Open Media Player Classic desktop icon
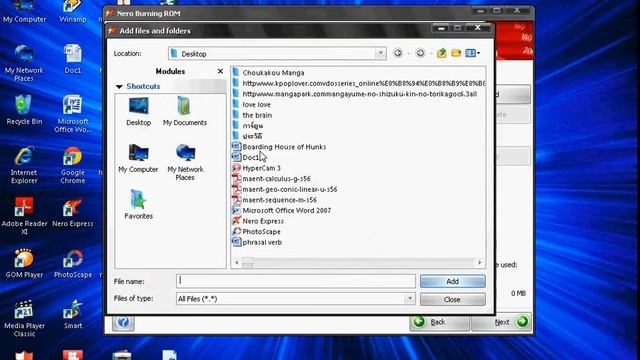This screenshot has width=640, height=360. pos(24,318)
